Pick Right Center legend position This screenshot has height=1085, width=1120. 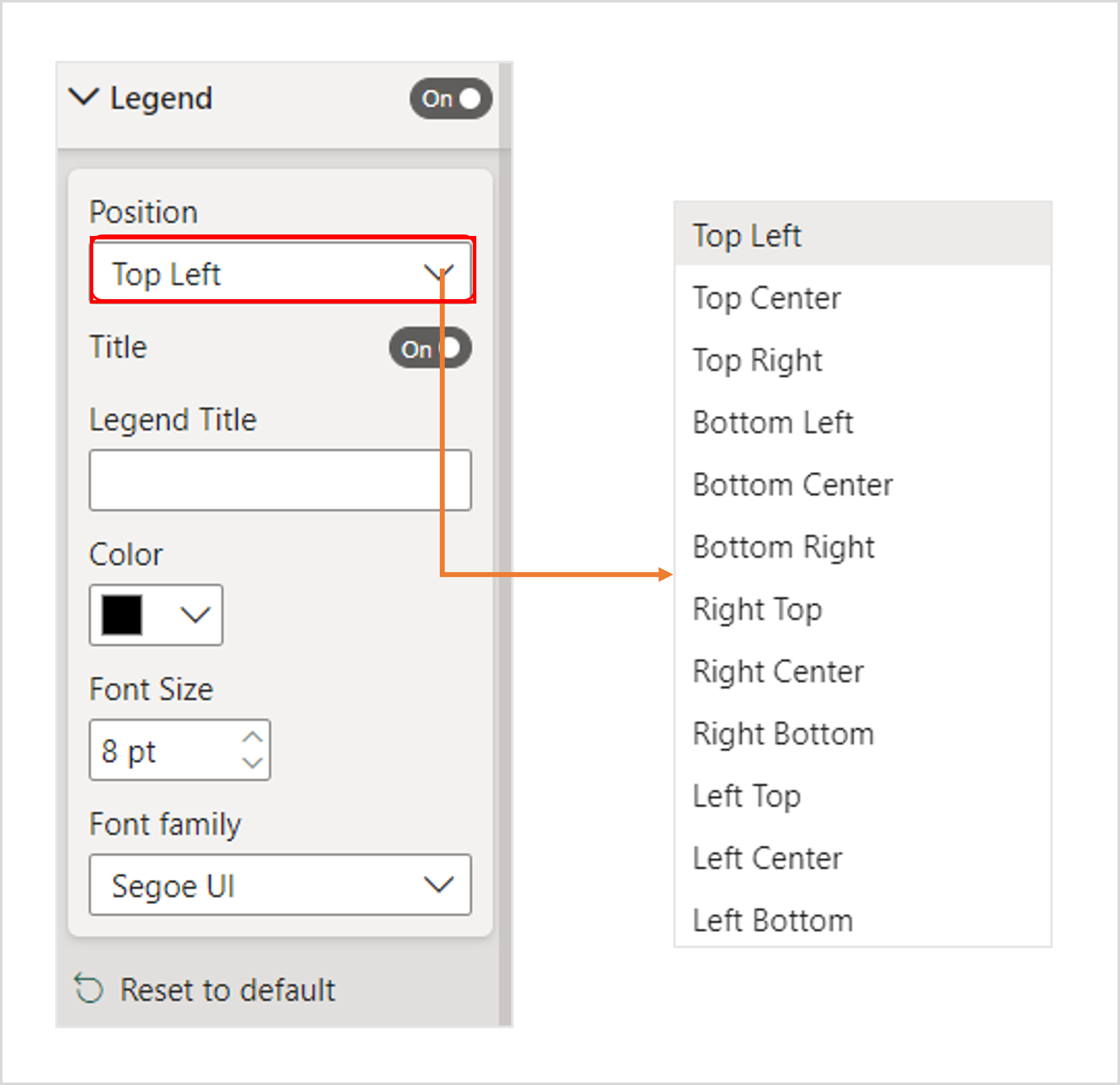[778, 672]
